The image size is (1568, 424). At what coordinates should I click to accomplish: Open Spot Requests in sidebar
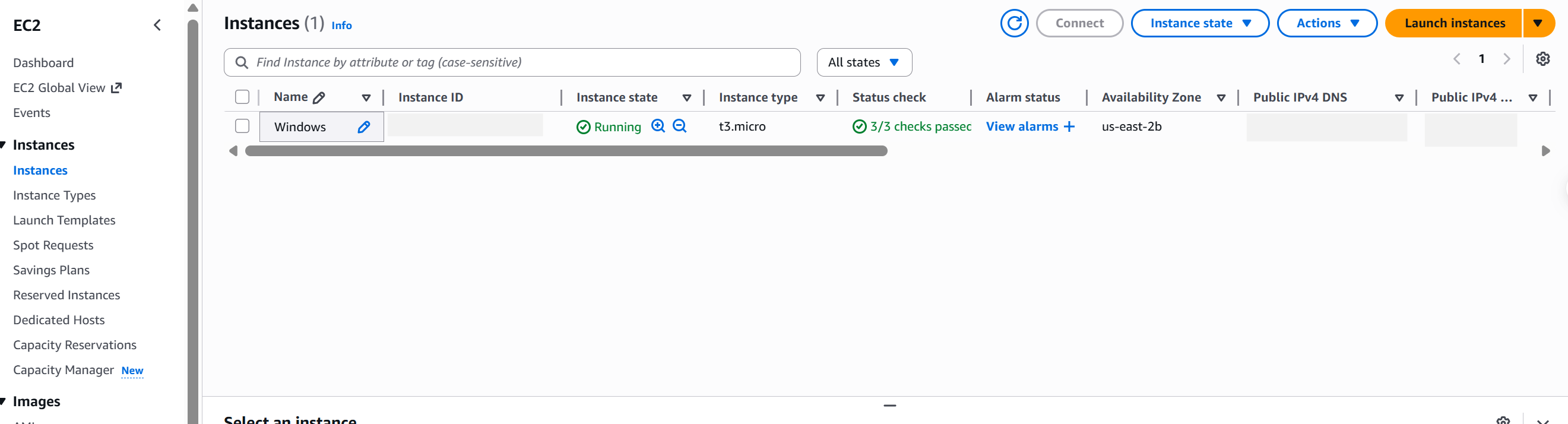(x=53, y=245)
